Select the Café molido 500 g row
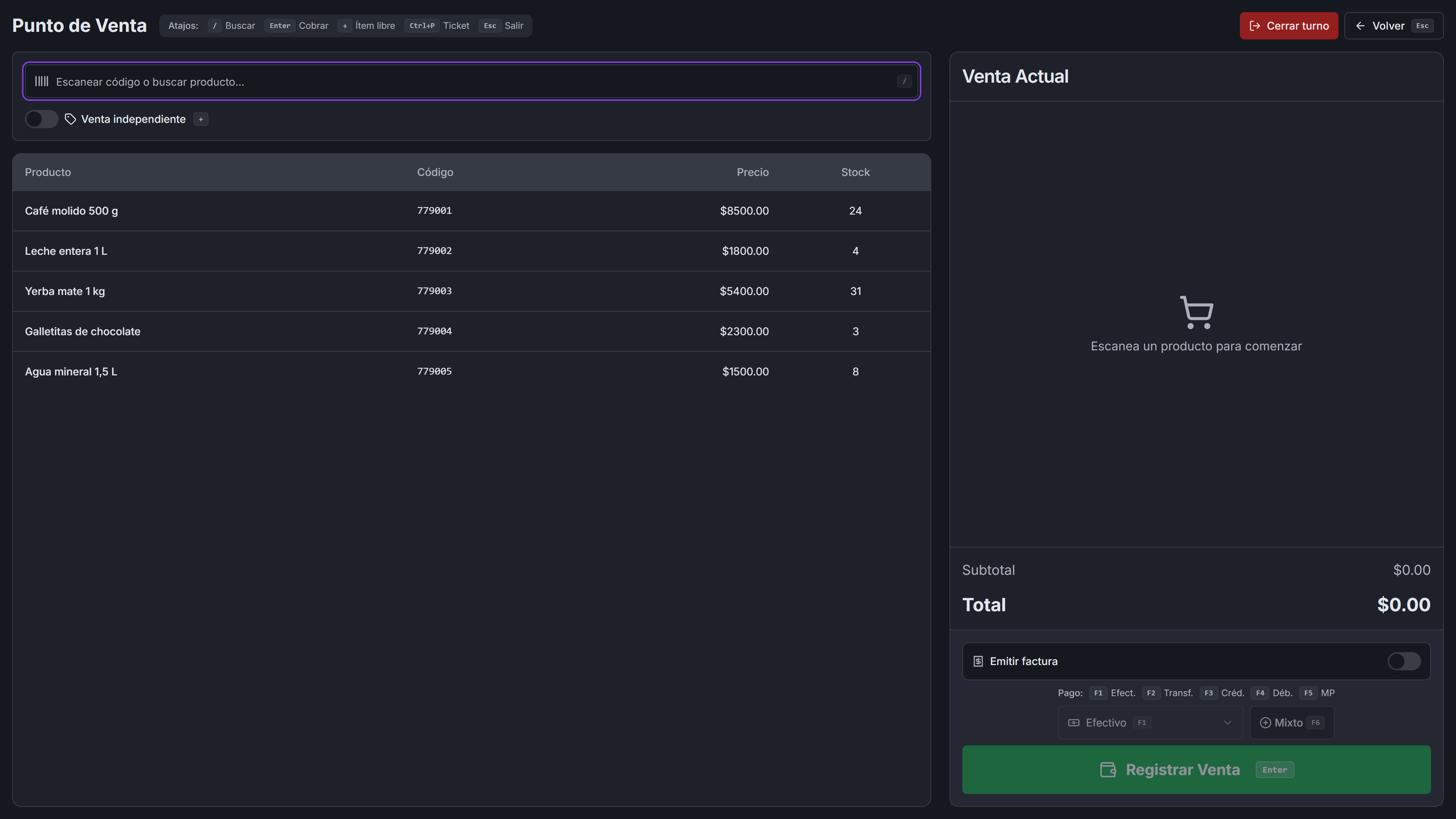 click(471, 211)
